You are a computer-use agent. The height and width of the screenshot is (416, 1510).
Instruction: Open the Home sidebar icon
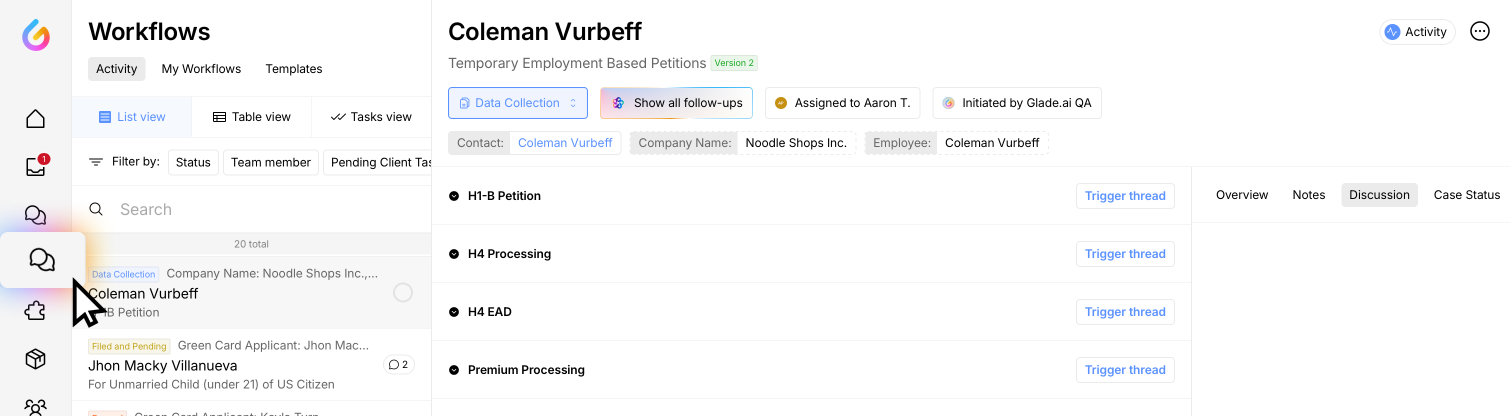[x=35, y=119]
